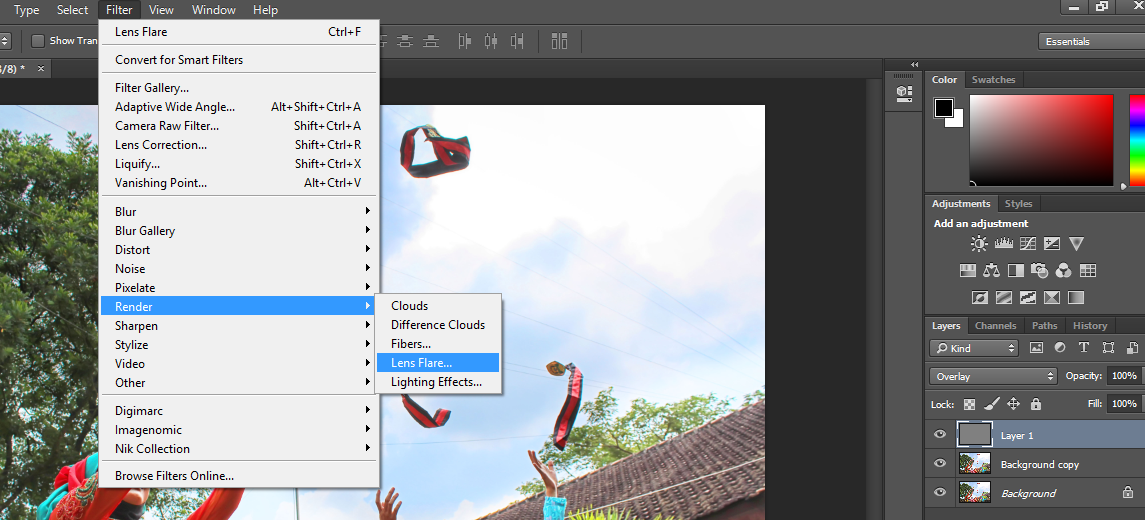Open Camera Raw Filter...
The width and height of the screenshot is (1145, 520).
(240, 126)
